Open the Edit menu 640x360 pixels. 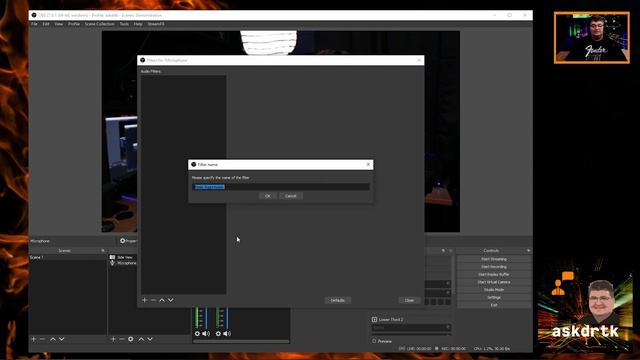click(x=46, y=24)
